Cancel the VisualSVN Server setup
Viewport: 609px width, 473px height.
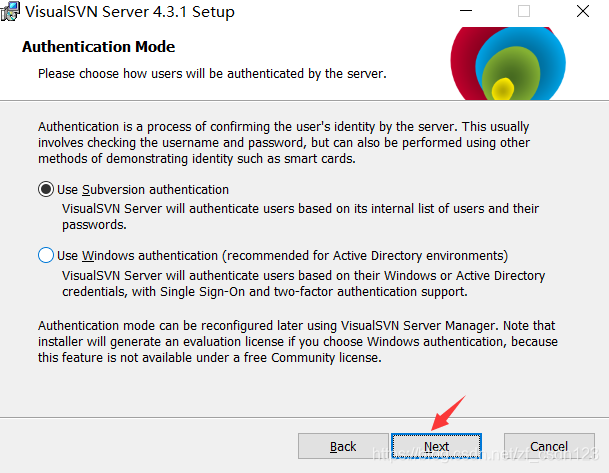pyautogui.click(x=549, y=446)
